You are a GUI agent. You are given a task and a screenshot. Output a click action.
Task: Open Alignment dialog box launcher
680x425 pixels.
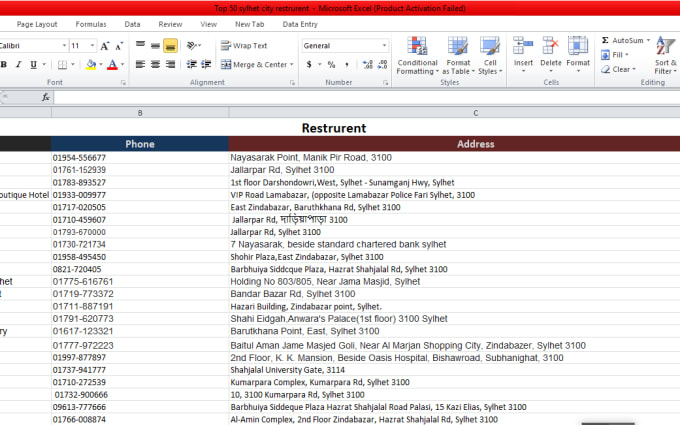(x=292, y=82)
